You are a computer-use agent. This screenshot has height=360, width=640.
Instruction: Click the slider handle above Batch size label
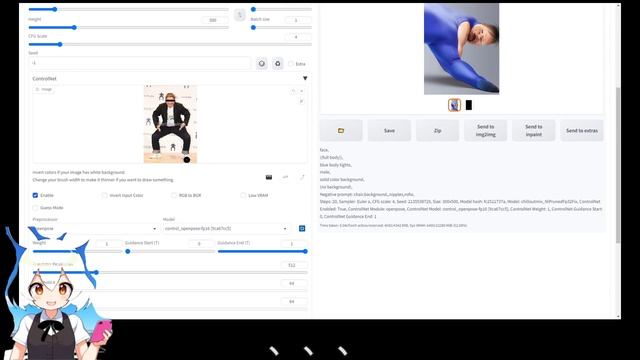click(253, 9)
